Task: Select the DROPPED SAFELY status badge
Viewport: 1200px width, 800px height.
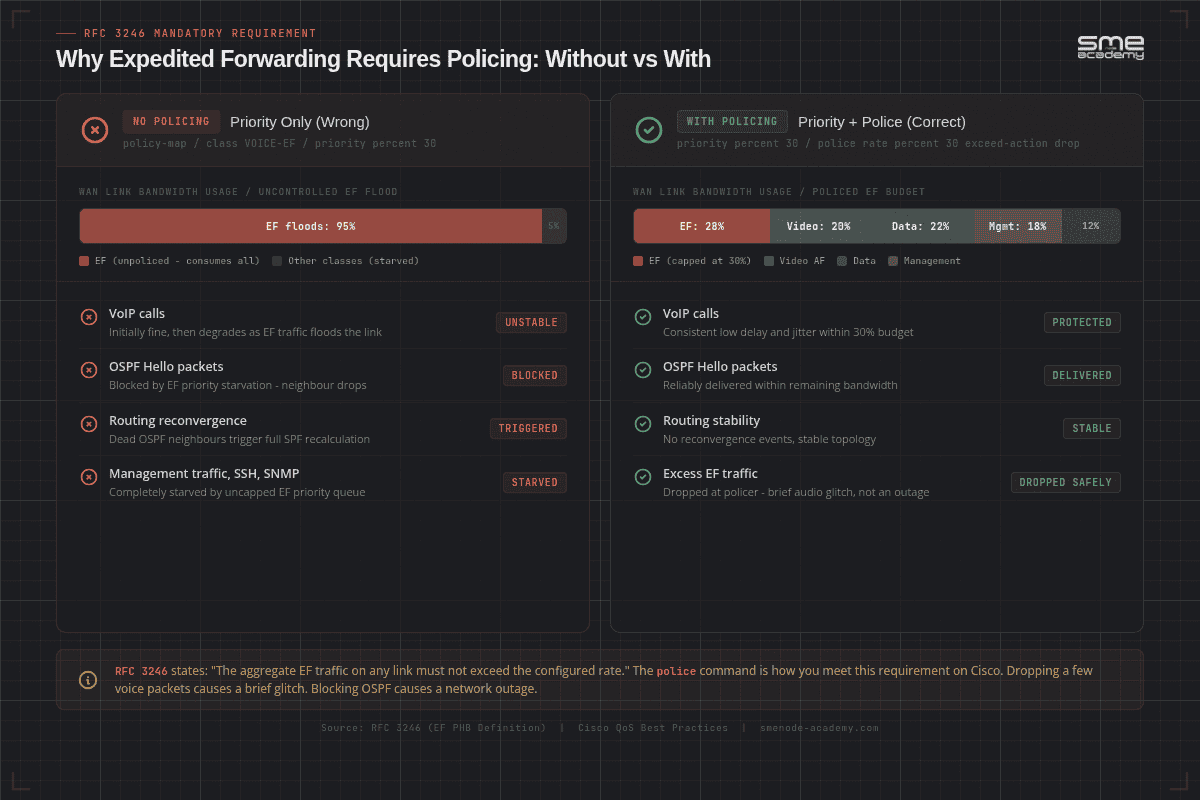Action: [x=1066, y=482]
